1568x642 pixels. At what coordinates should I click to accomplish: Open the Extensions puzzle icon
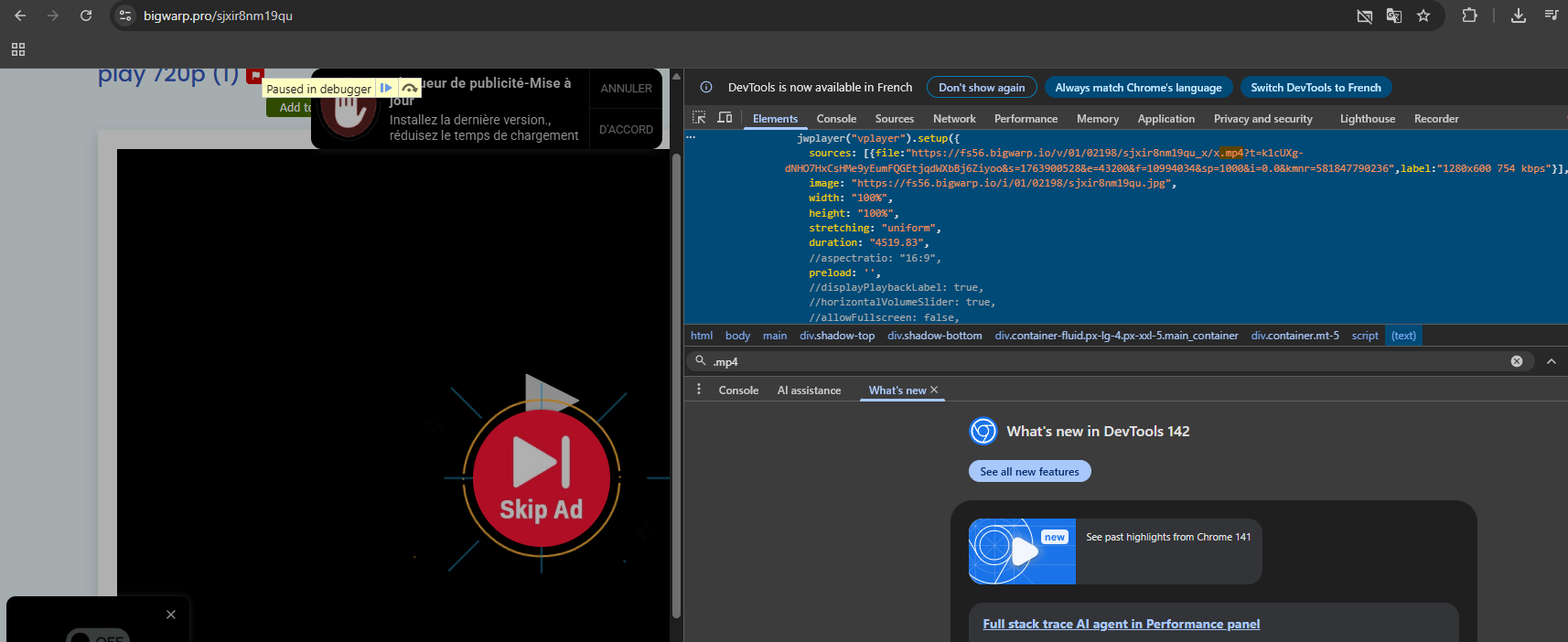click(x=1469, y=16)
